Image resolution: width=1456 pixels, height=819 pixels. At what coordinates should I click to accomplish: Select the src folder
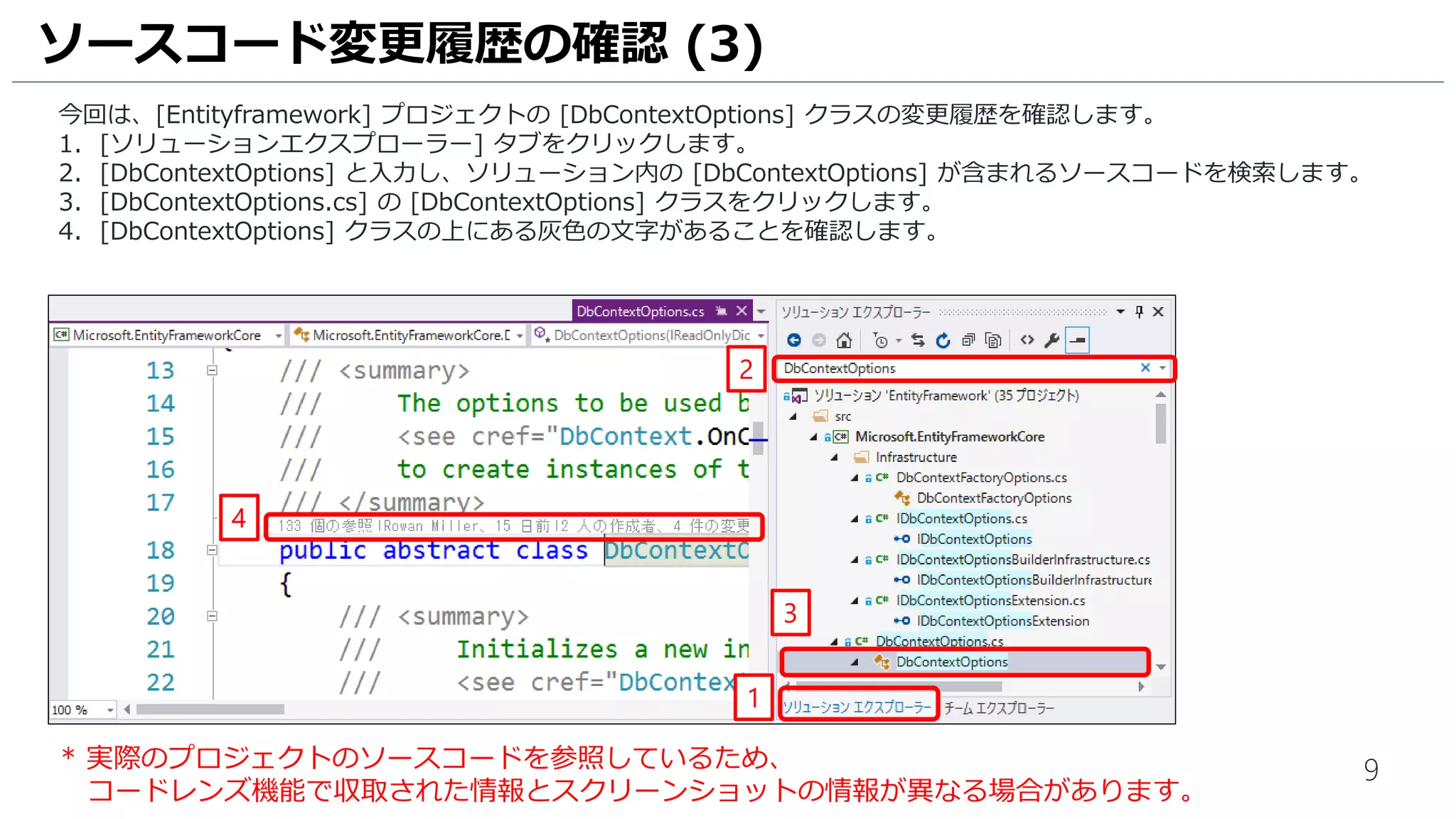842,417
